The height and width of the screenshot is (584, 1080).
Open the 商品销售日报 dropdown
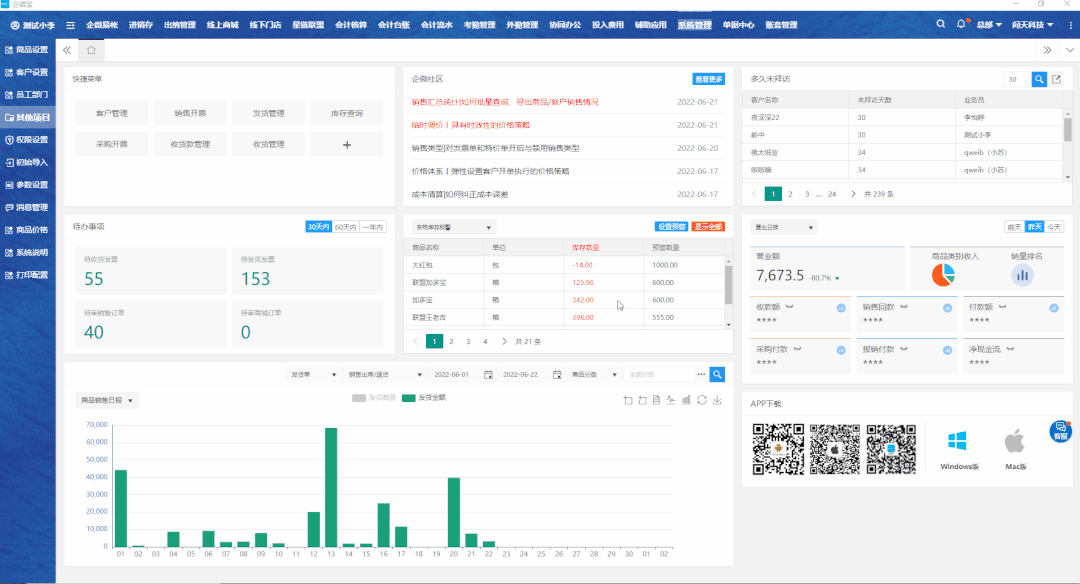point(107,400)
